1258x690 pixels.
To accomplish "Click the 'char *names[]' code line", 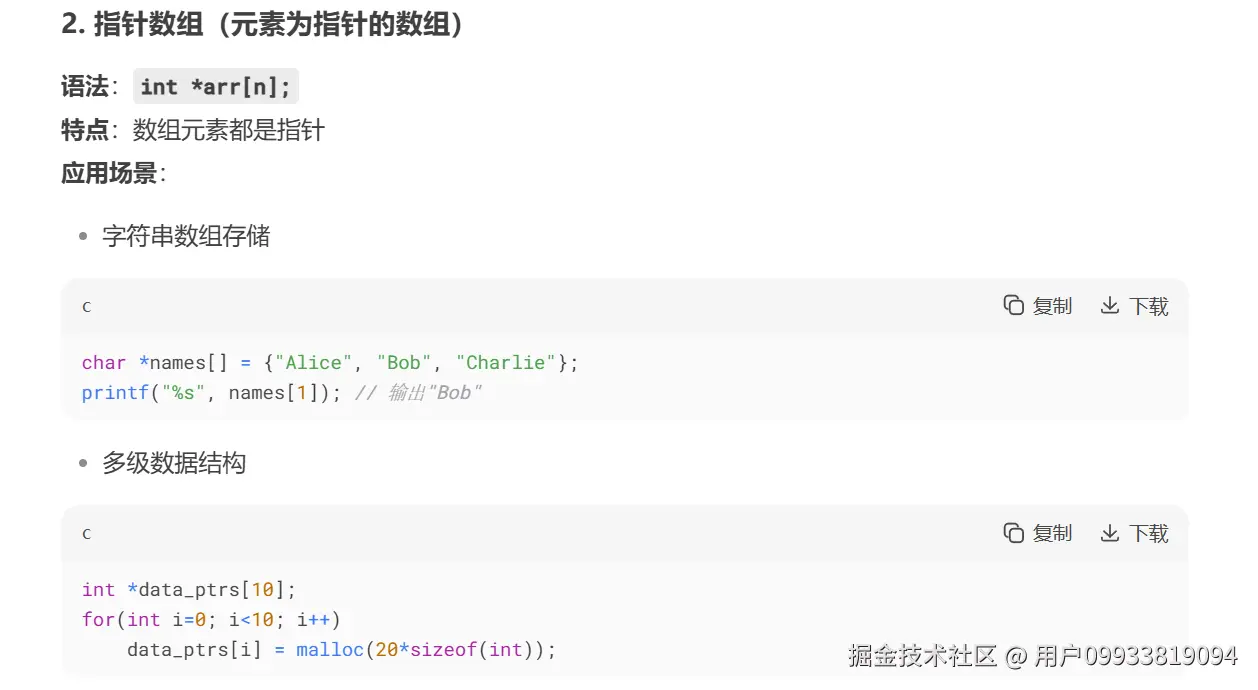I will pos(330,363).
